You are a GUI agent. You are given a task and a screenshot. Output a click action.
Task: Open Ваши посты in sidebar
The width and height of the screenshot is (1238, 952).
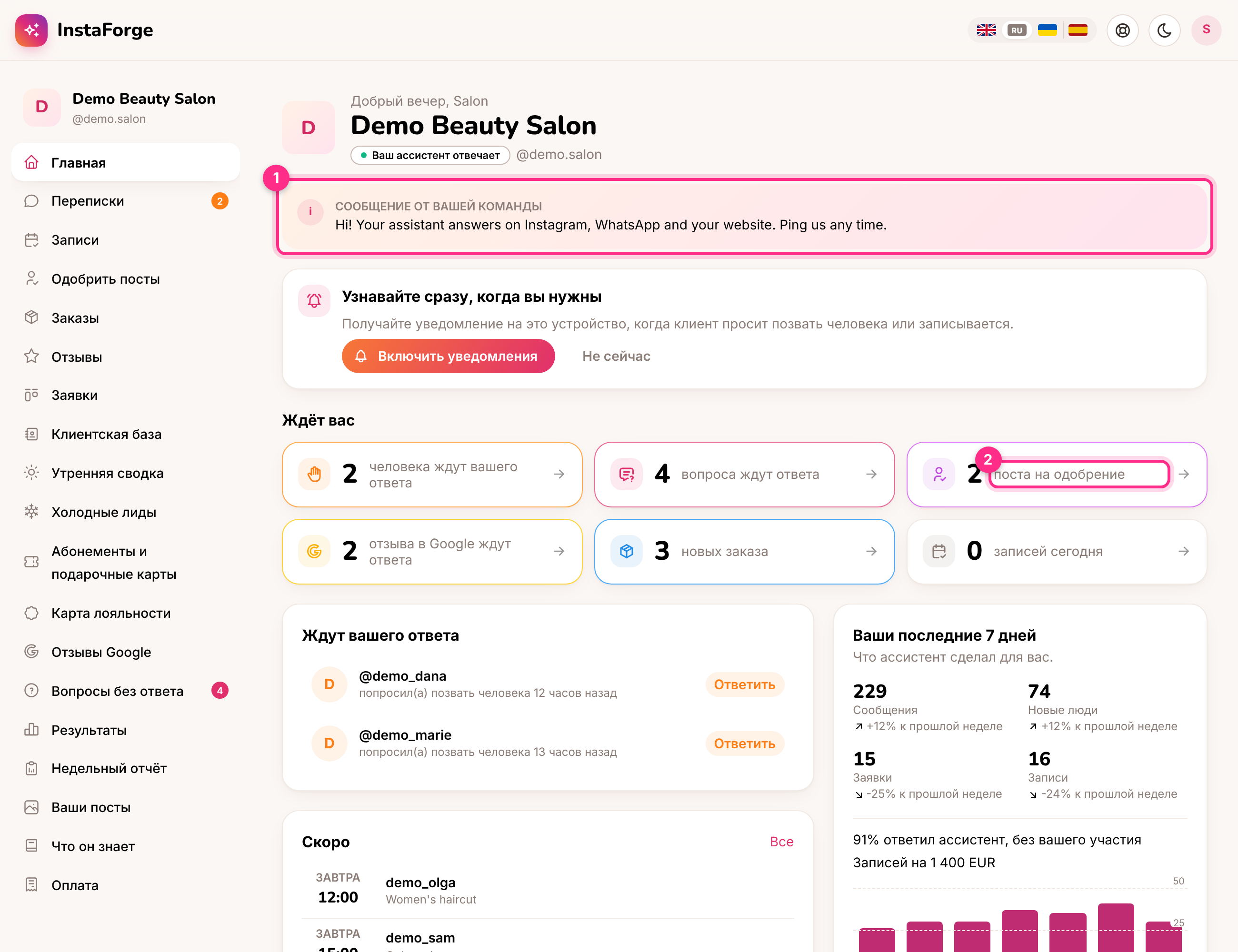pos(125,807)
